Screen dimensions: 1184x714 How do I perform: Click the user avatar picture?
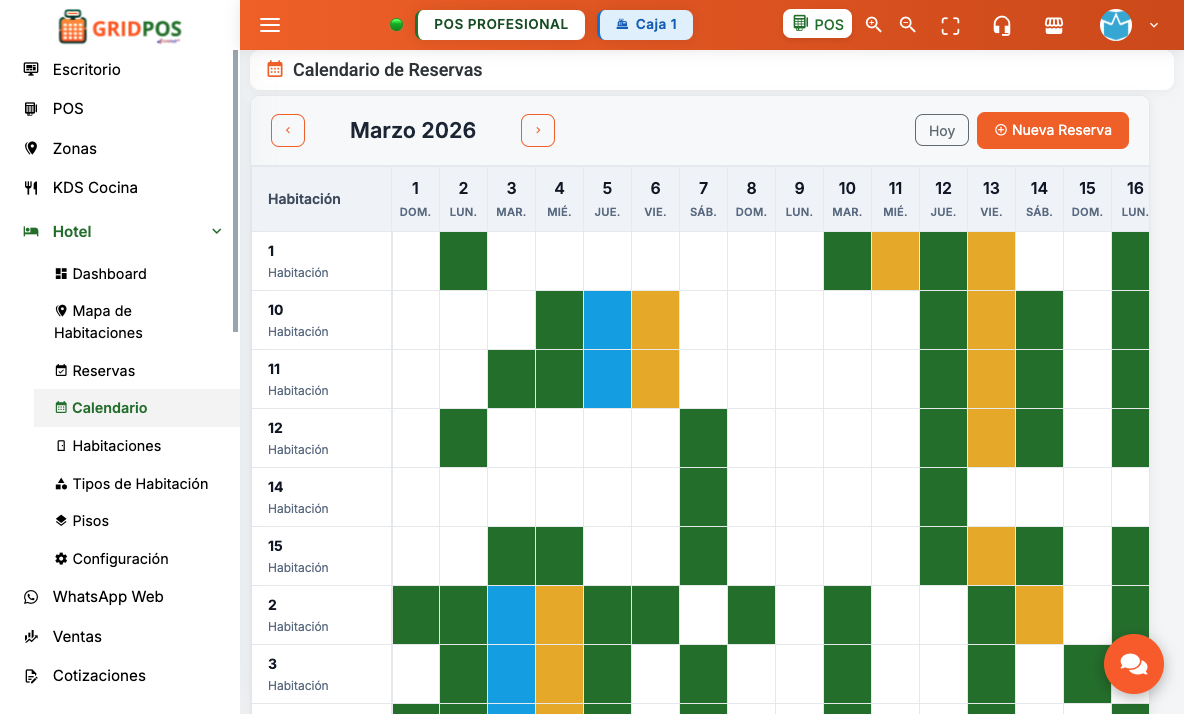coord(1116,25)
